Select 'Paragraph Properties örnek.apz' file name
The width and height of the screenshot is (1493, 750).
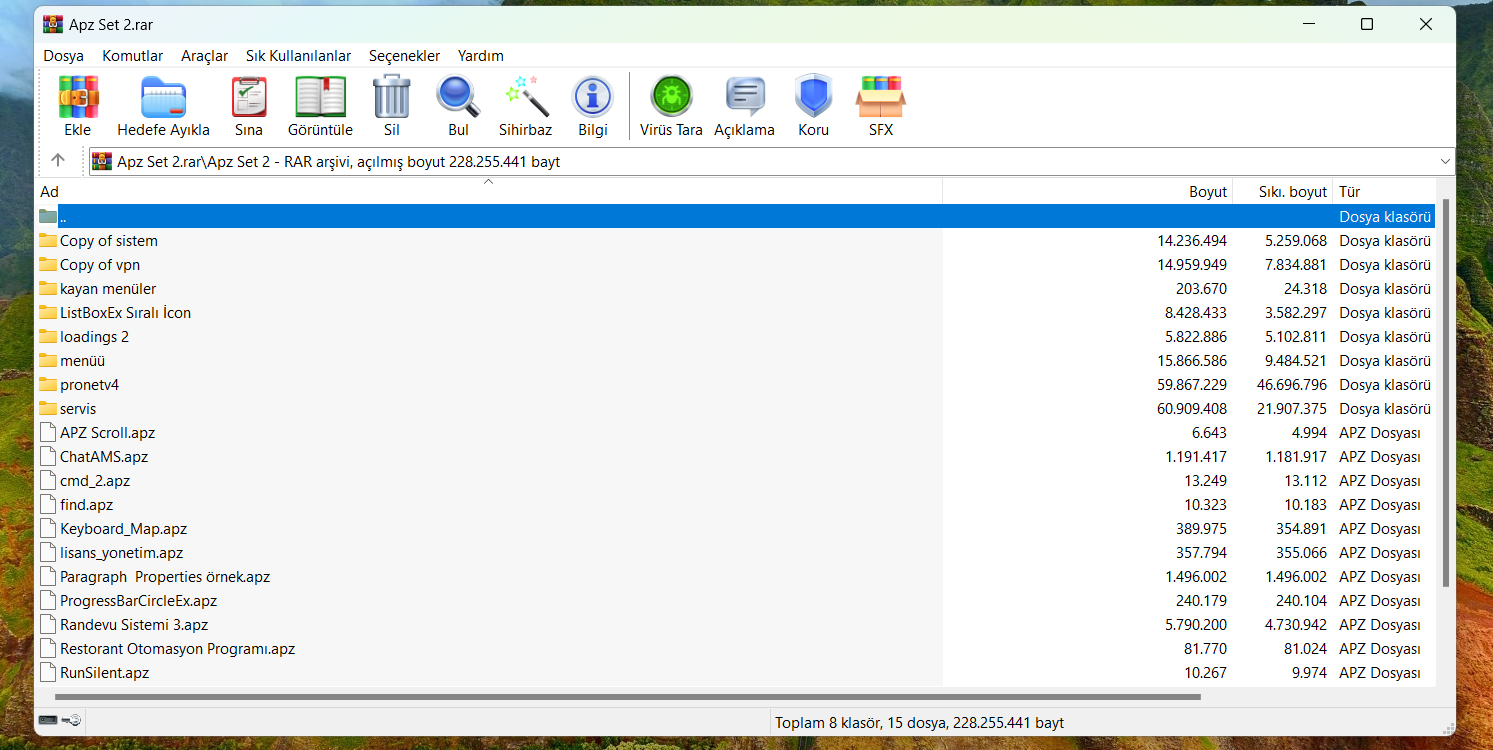[165, 577]
